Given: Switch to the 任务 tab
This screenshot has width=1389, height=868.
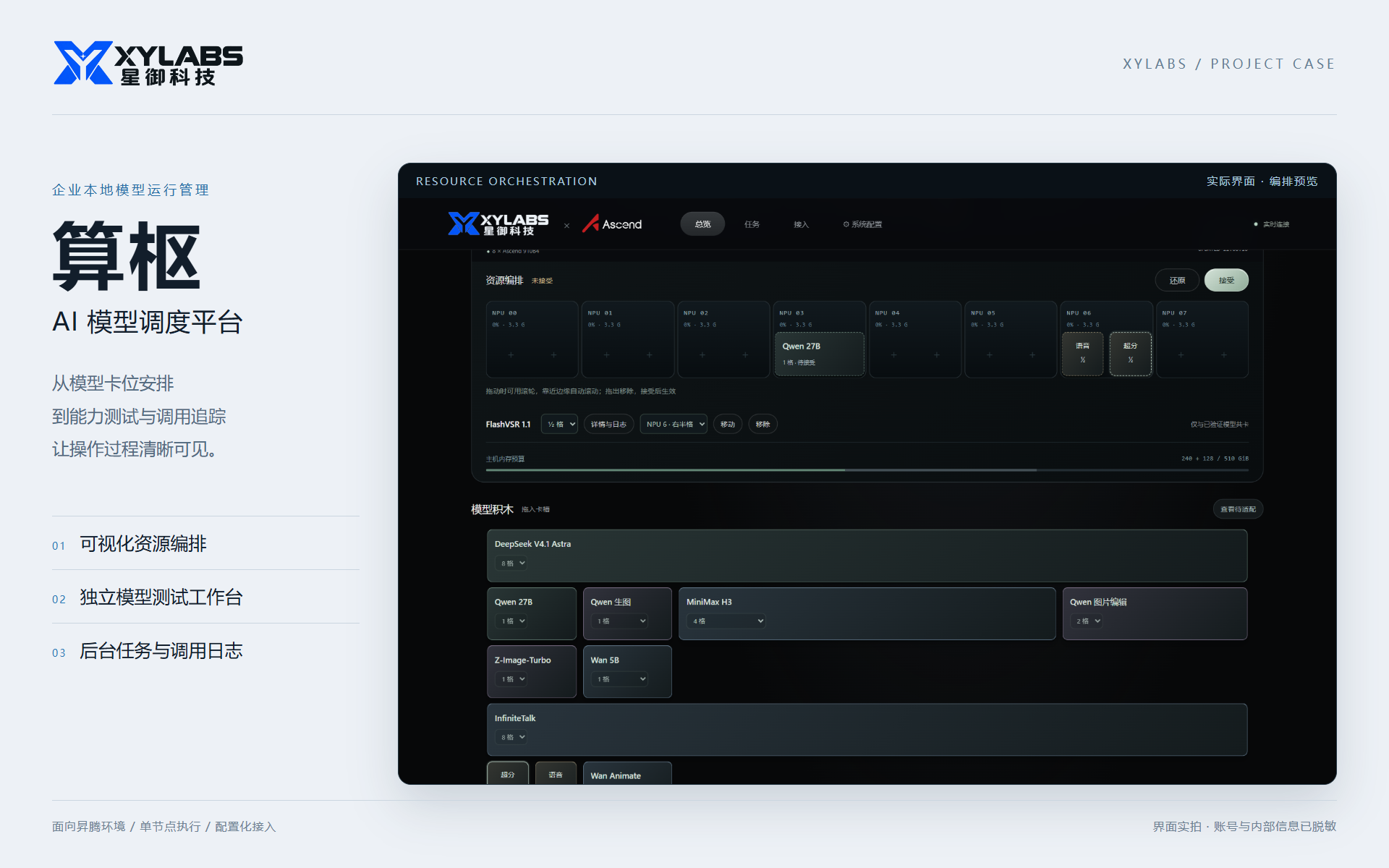Looking at the screenshot, I should point(752,224).
